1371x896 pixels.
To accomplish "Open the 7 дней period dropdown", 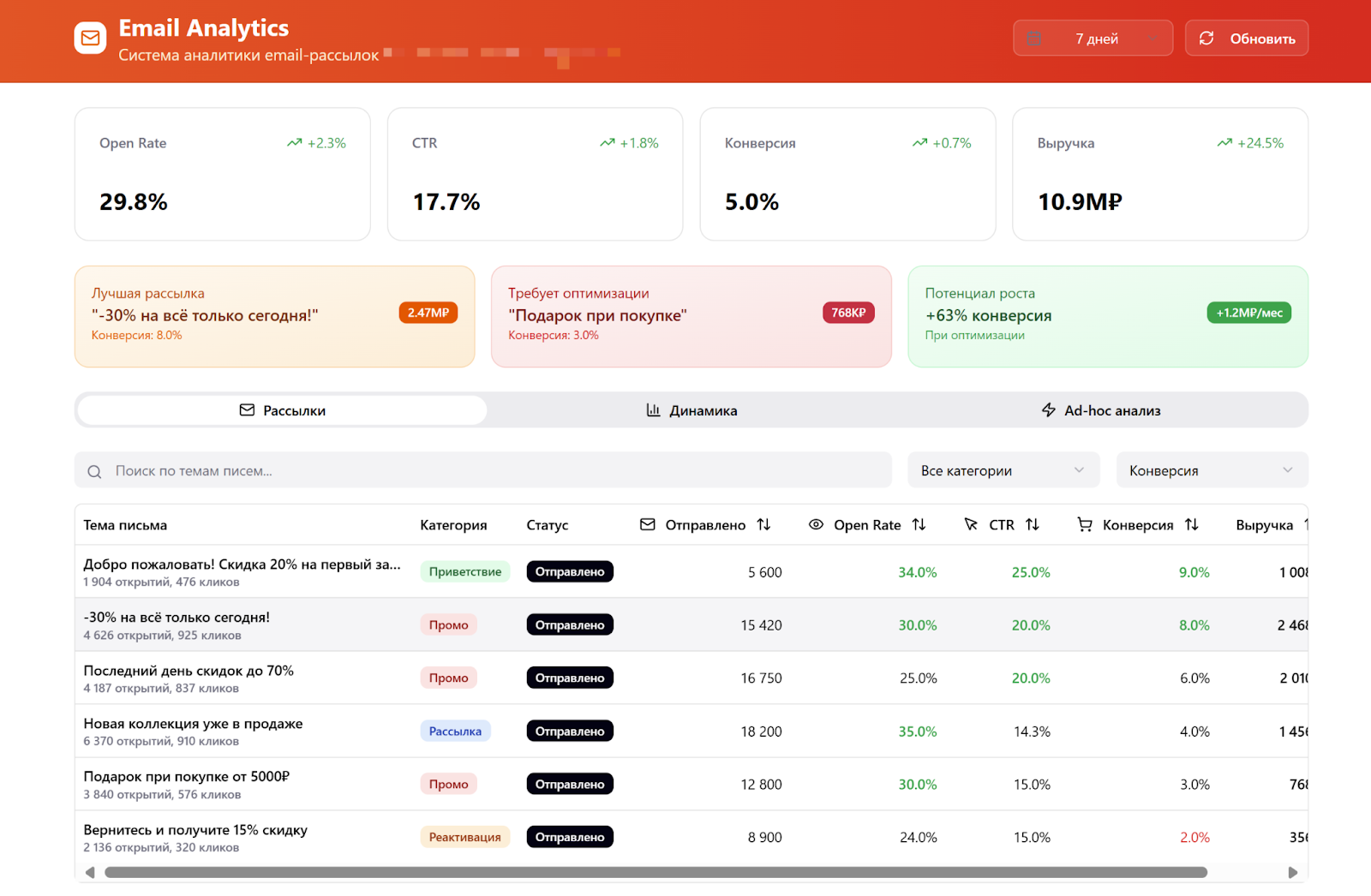I will pos(1093,39).
